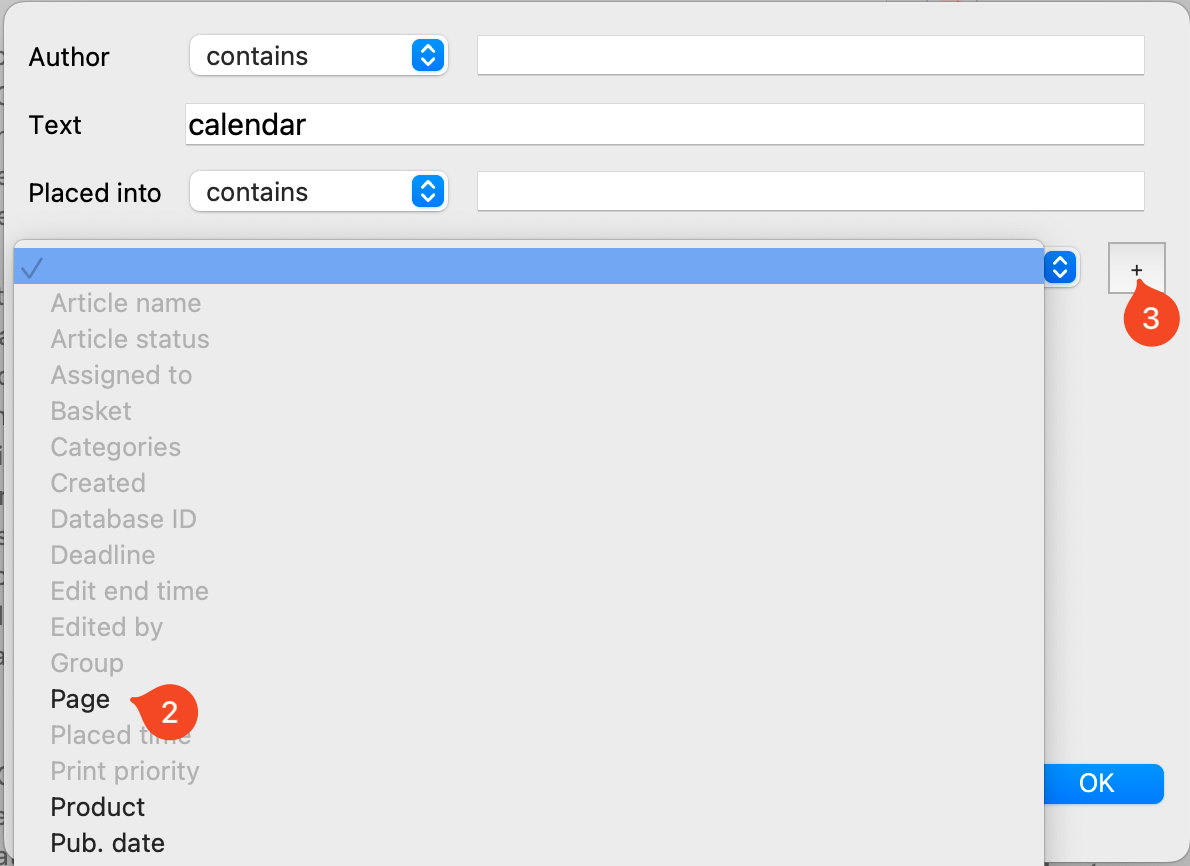Viewport: 1190px width, 866px height.
Task: Open the highlighted field selector dropdown
Action: coord(1059,267)
